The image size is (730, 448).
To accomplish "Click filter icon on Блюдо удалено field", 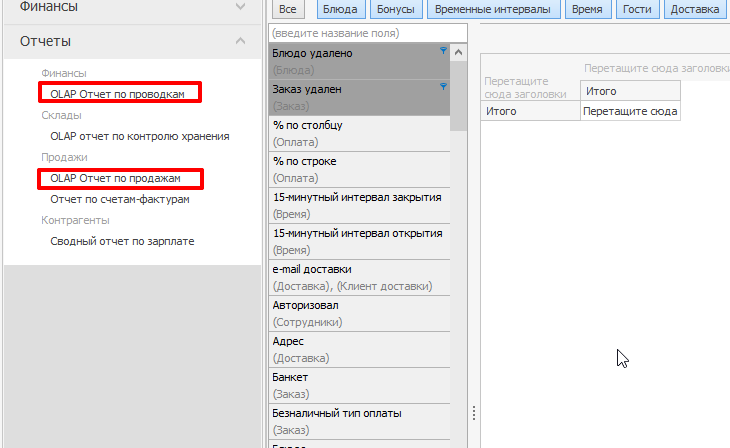I will pyautogui.click(x=443, y=50).
